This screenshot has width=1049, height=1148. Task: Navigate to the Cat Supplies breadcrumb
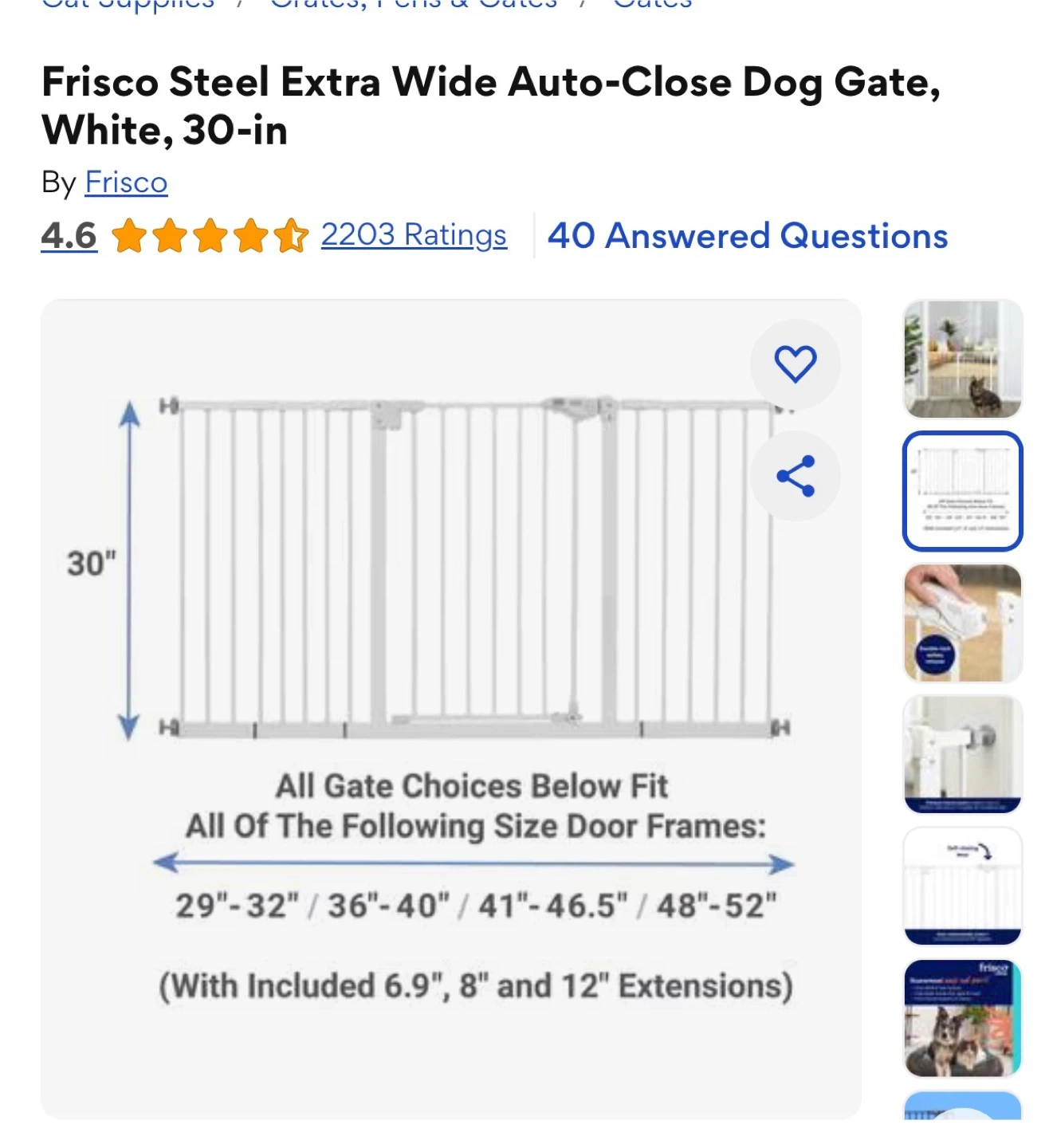tap(128, 5)
